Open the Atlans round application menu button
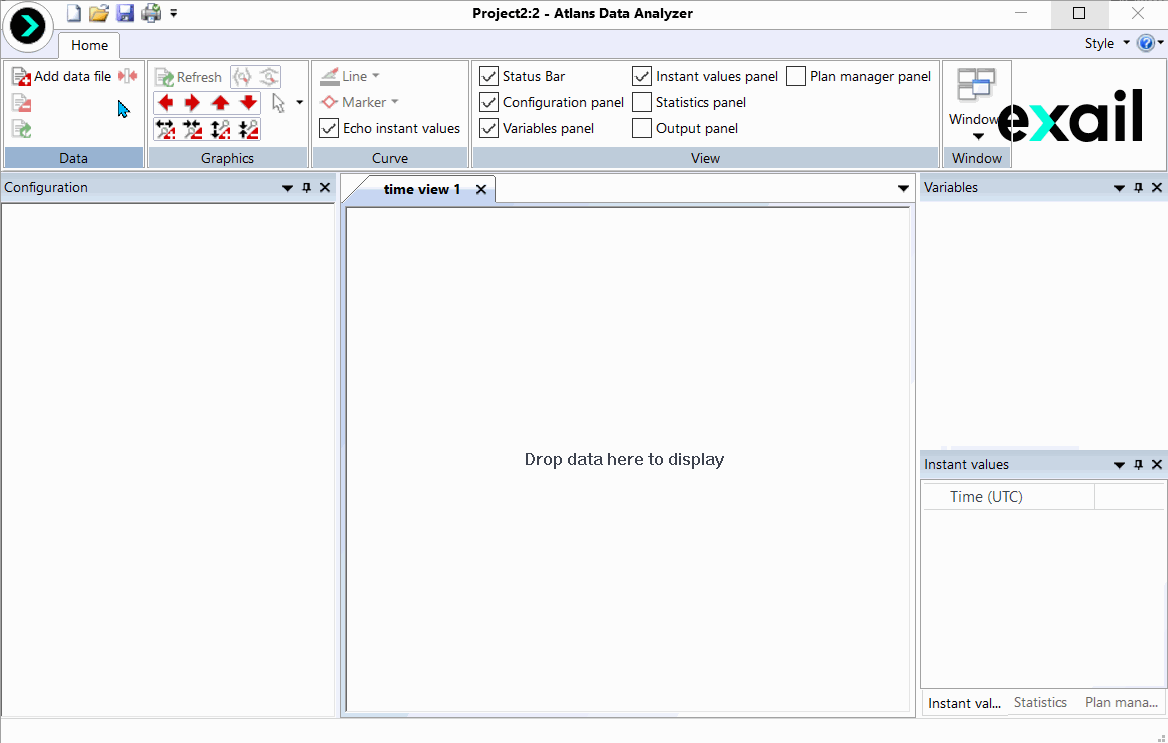1168x743 pixels. point(28,27)
